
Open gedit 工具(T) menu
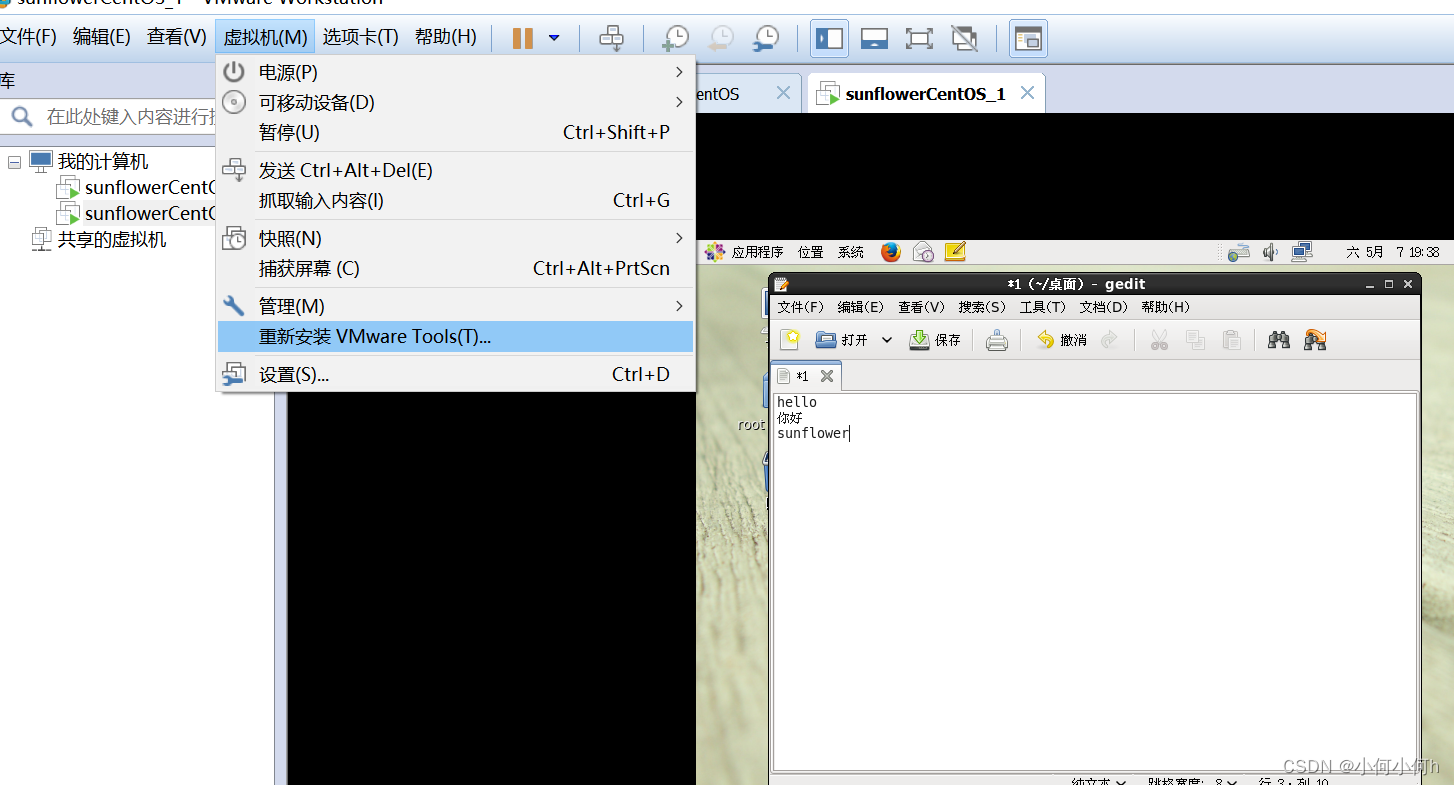1043,307
